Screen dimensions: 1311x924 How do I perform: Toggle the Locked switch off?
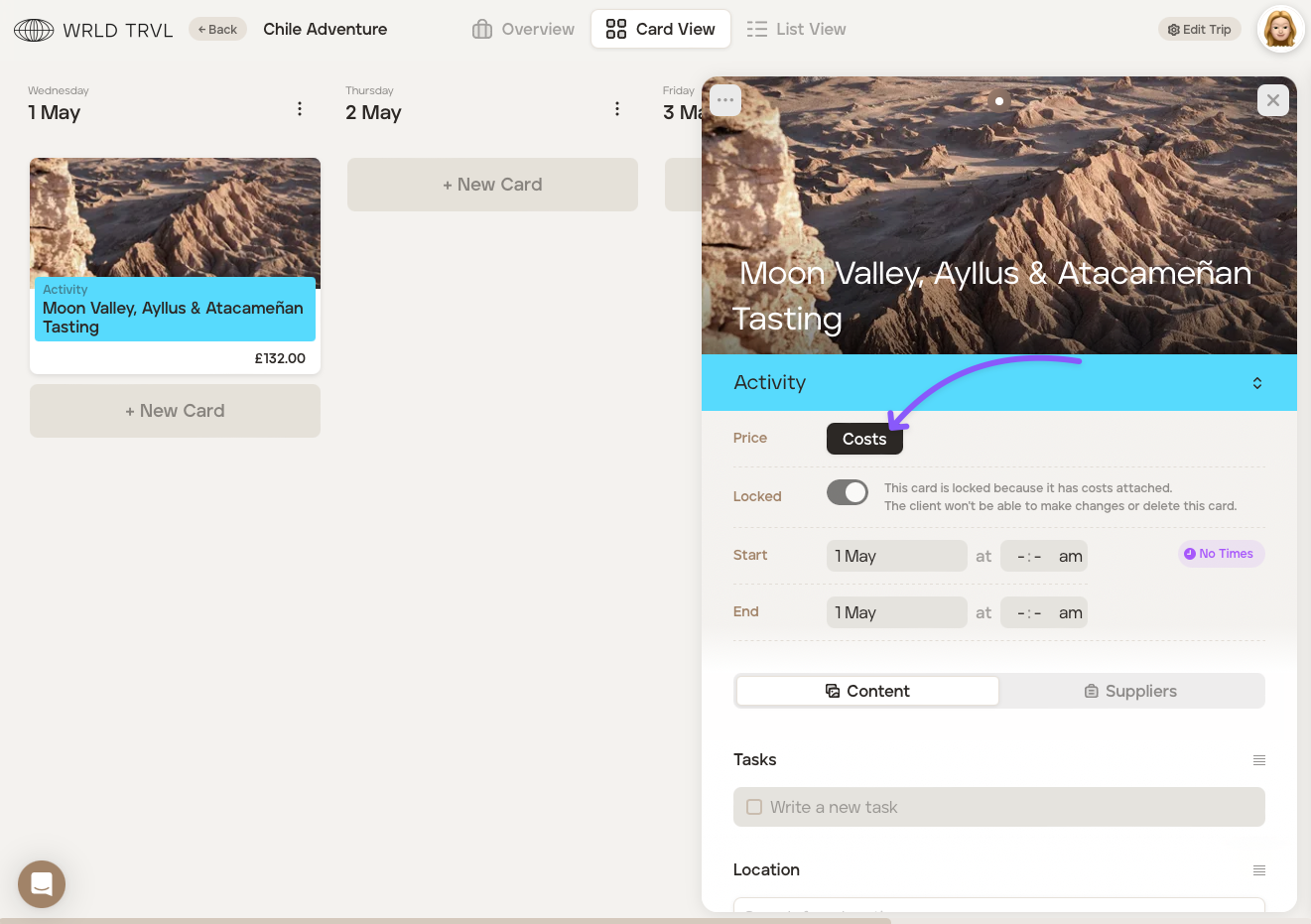pos(848,492)
